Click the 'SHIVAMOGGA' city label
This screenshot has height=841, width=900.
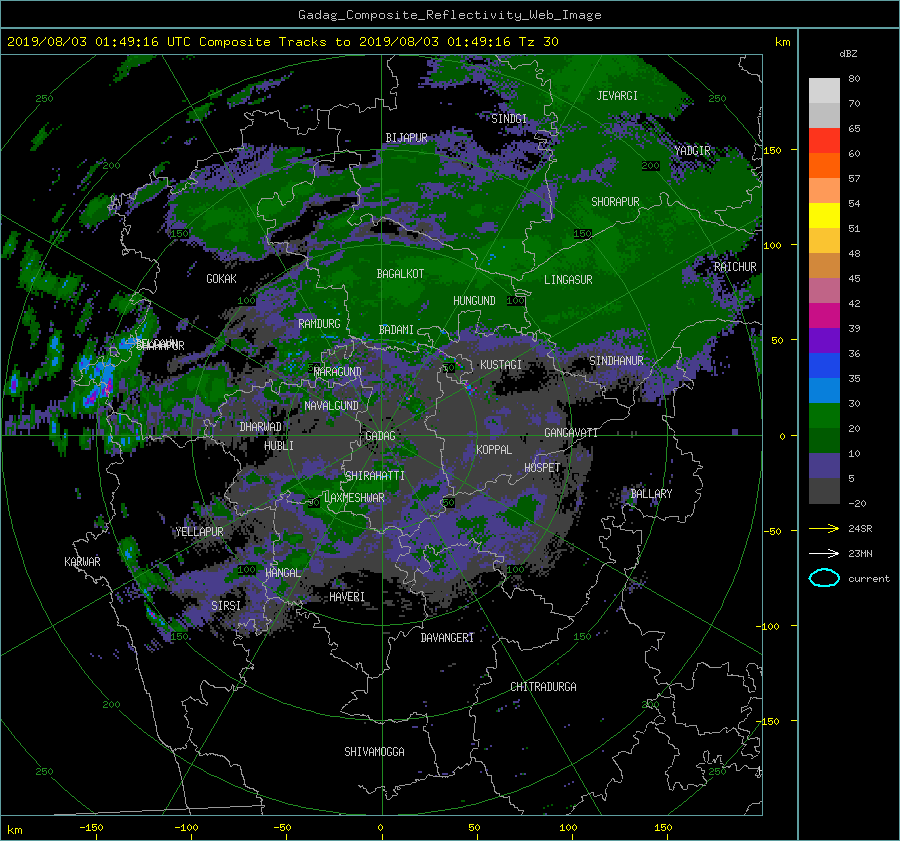[x=374, y=752]
